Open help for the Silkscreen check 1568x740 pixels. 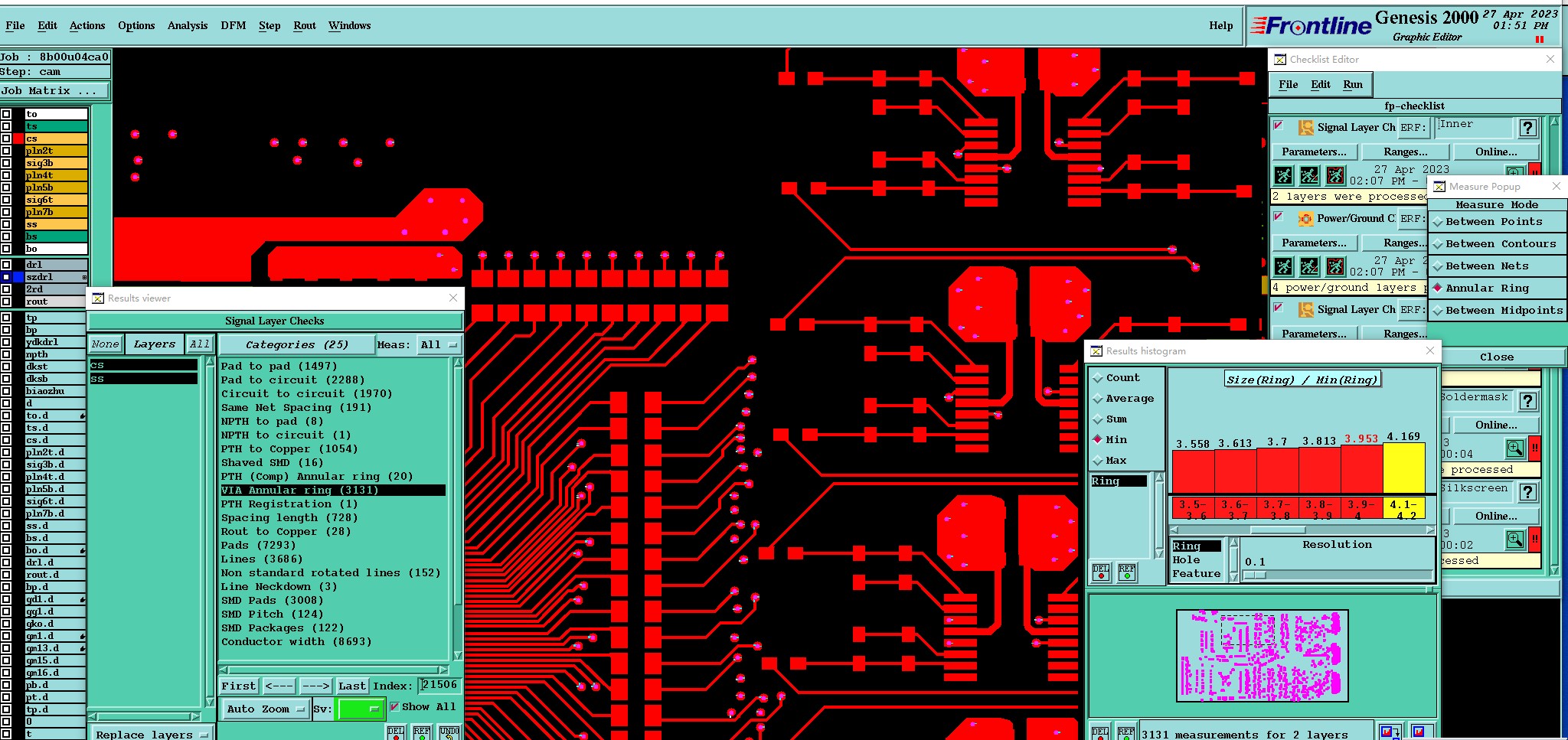point(1527,492)
